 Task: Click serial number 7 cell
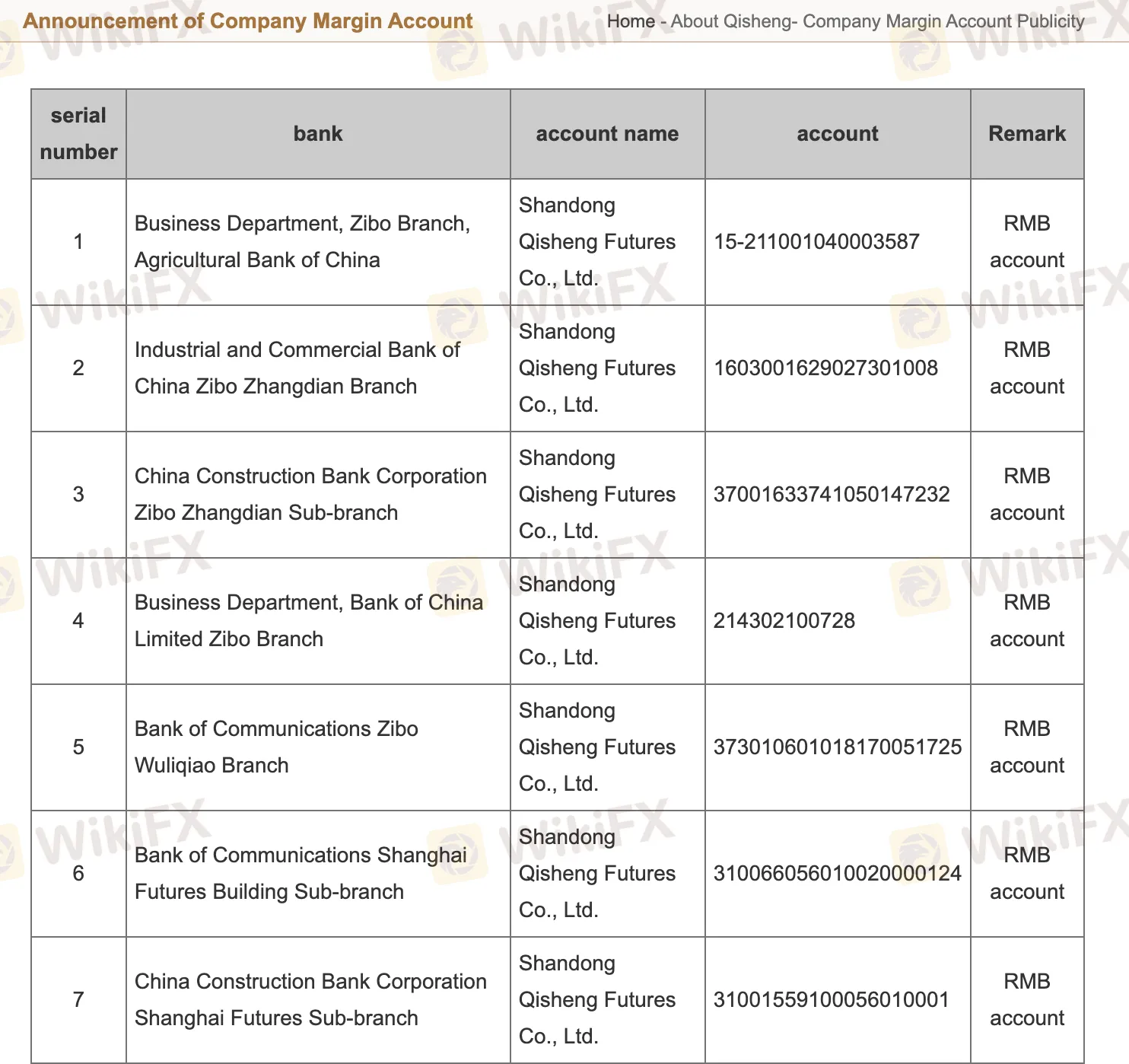78,1000
